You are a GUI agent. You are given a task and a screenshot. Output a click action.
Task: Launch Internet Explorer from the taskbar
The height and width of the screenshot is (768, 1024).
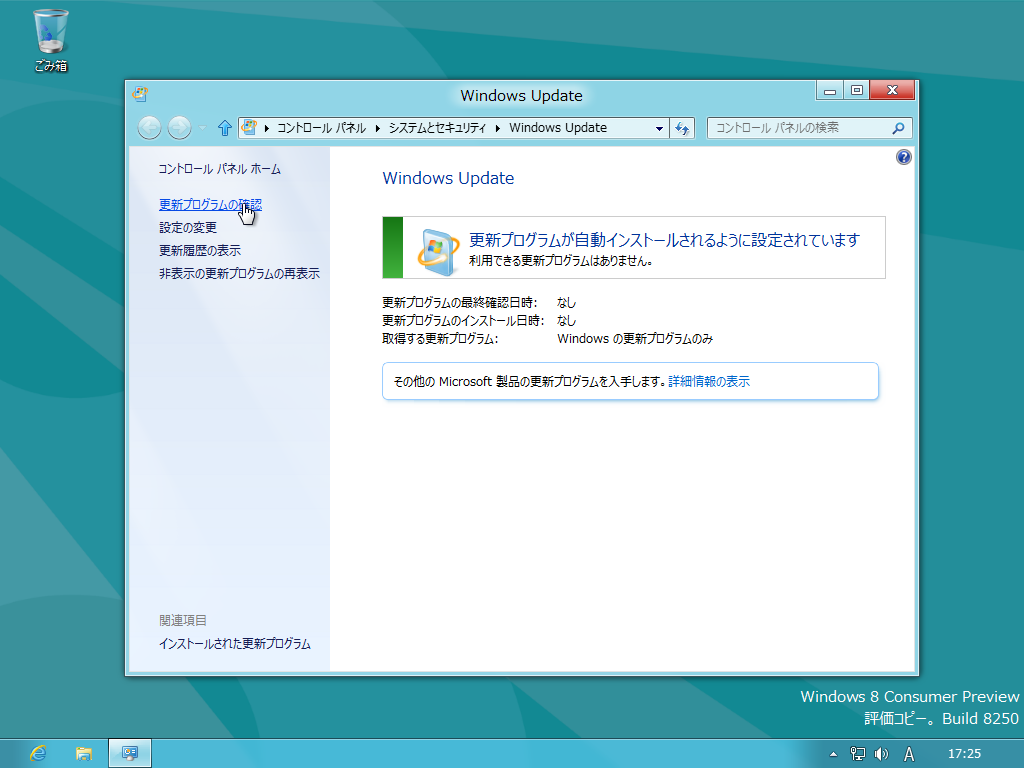(39, 754)
